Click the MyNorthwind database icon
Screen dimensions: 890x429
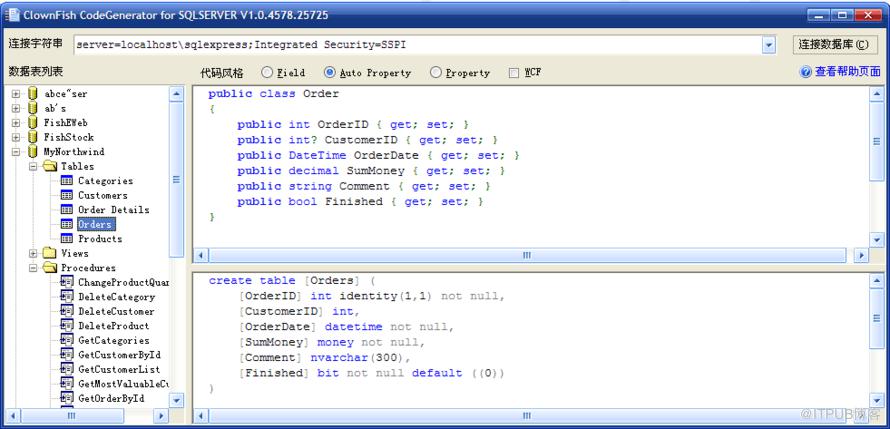(33, 152)
